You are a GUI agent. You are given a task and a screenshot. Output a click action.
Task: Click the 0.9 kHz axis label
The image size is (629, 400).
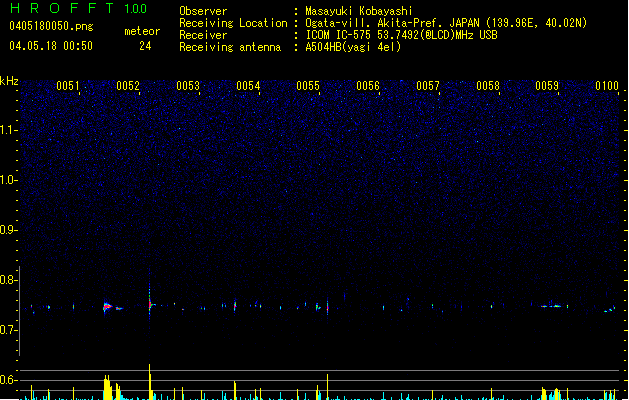[8, 230]
